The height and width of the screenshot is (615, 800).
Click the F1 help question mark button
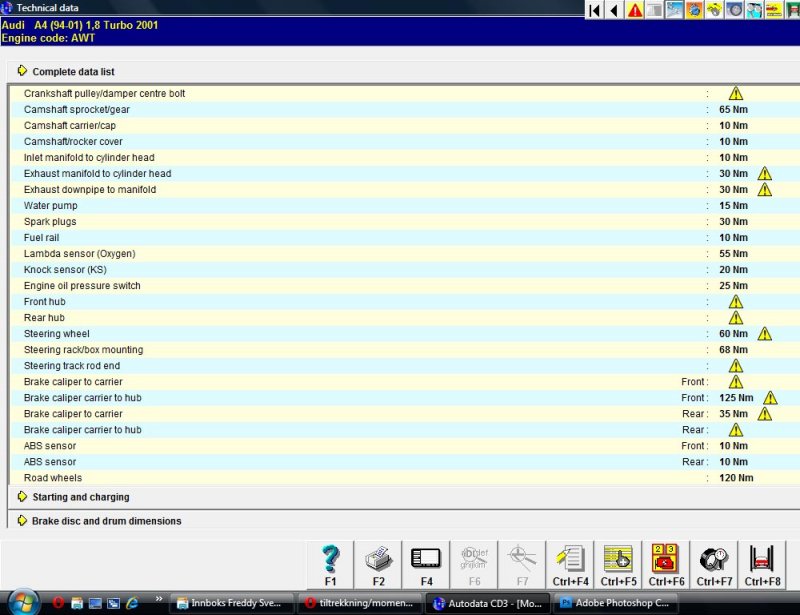coord(331,565)
